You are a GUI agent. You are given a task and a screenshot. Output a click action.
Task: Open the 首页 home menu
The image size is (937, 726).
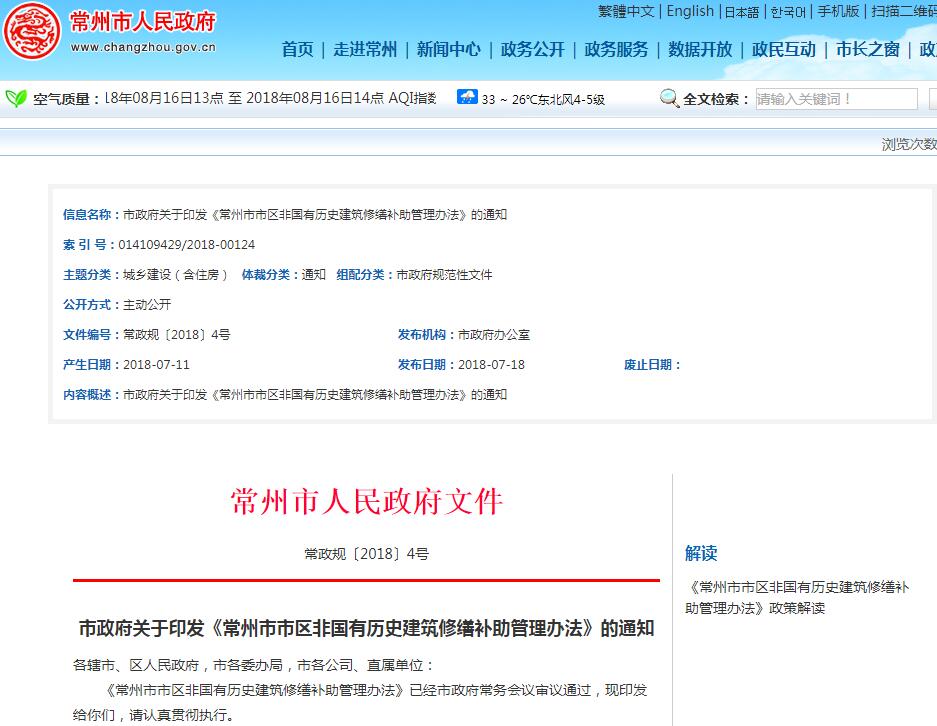(298, 49)
